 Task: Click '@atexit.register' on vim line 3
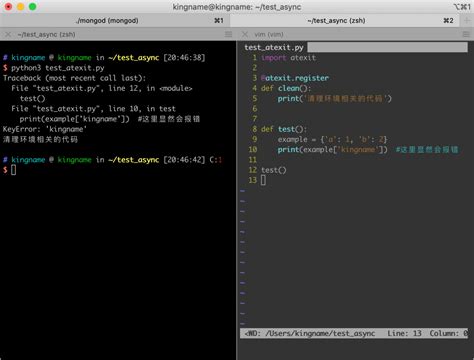(295, 78)
